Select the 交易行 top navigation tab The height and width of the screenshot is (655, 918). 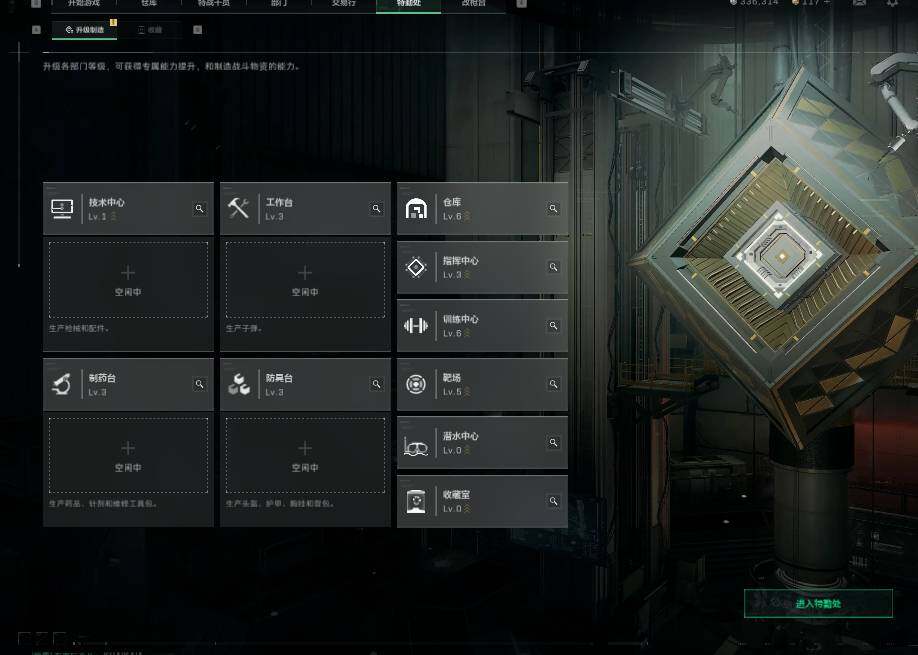point(344,5)
